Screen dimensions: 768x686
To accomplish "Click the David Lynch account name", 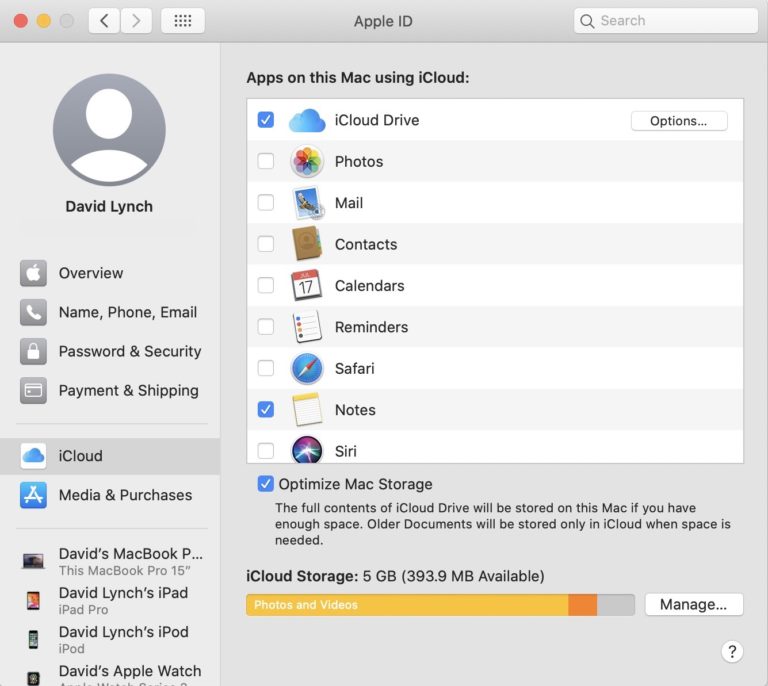I will click(109, 206).
